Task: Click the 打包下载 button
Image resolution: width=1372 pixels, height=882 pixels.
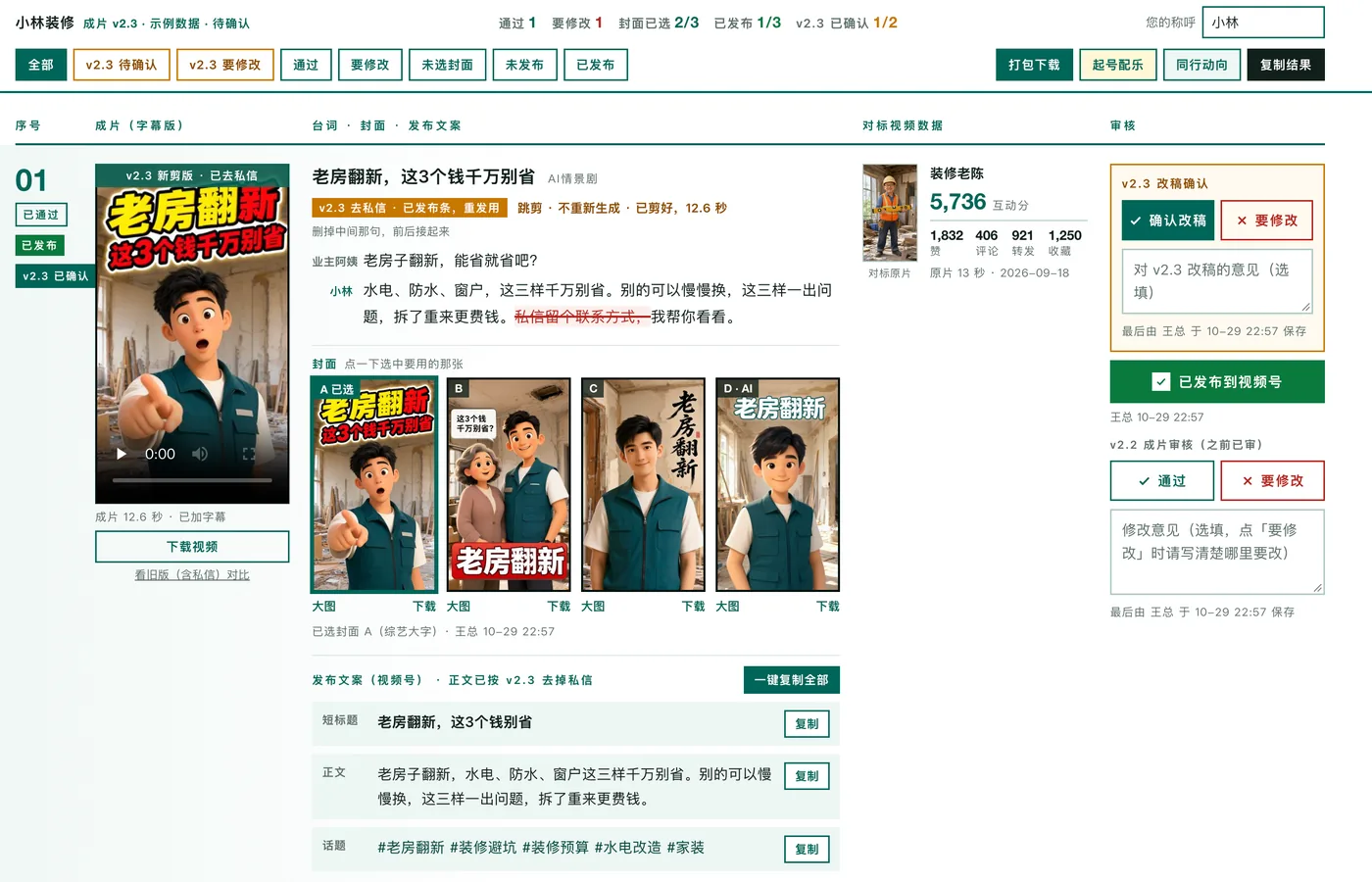Action: click(1034, 65)
